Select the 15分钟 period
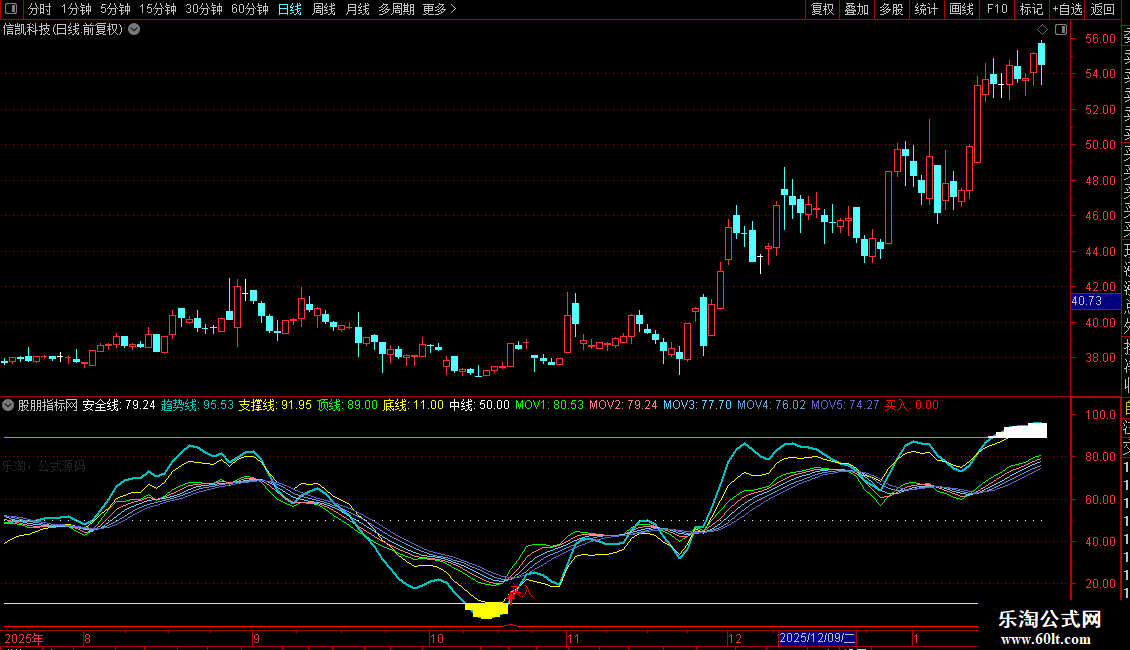Image resolution: width=1130 pixels, height=650 pixels. (158, 9)
